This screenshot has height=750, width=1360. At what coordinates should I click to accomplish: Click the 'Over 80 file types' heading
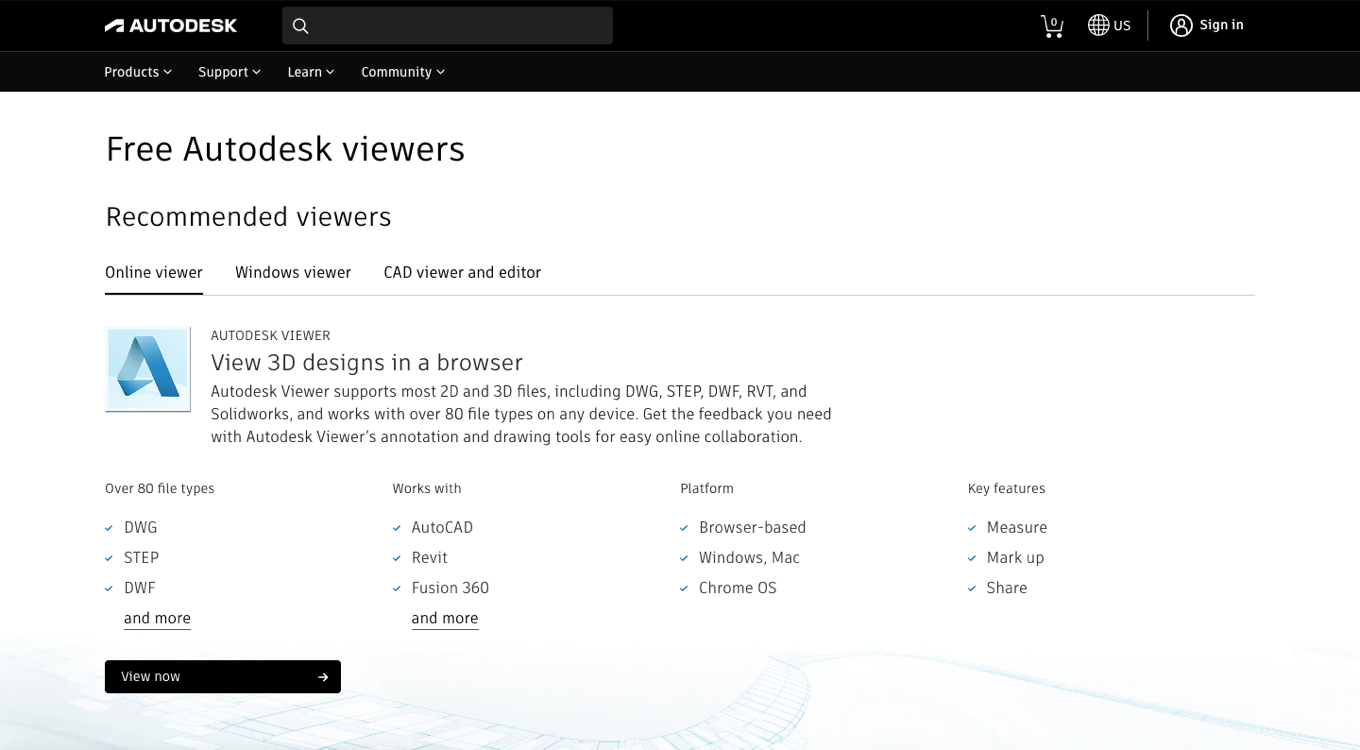pyautogui.click(x=160, y=488)
